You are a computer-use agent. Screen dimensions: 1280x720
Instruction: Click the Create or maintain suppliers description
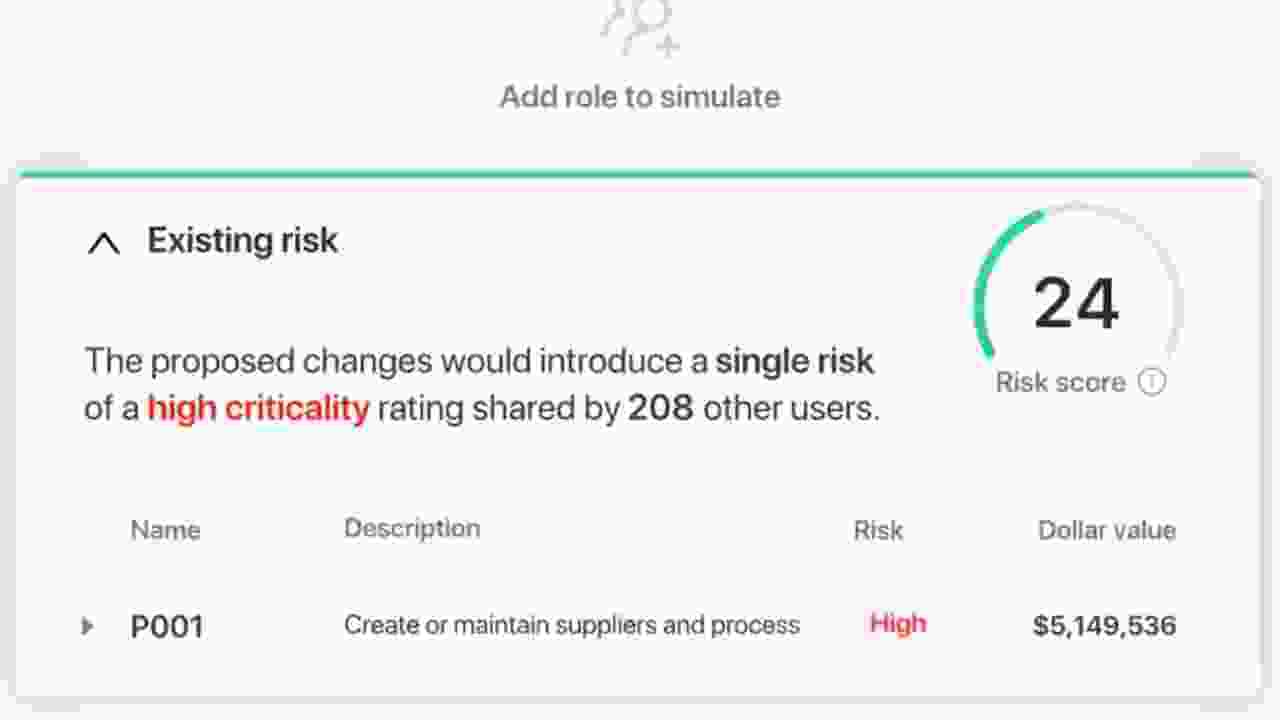[572, 625]
